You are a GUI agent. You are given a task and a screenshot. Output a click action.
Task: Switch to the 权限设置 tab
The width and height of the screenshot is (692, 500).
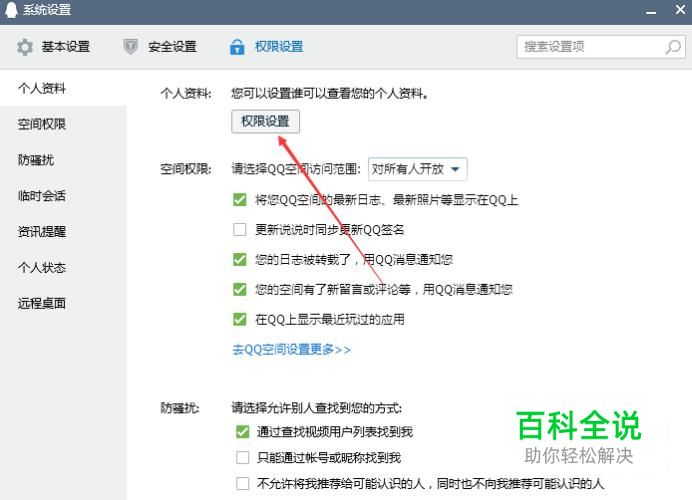tap(267, 47)
